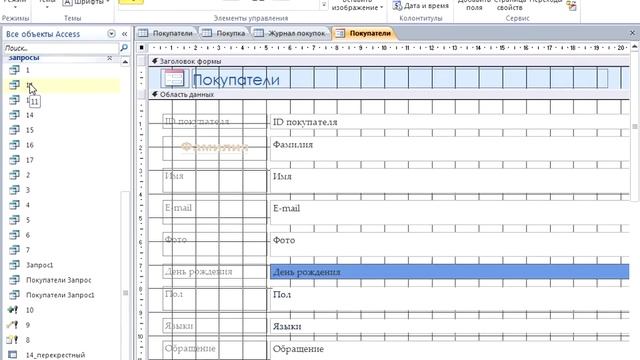Click the query icon beside query 1
Screen dimensions: 640x360
pyautogui.click(x=14, y=70)
